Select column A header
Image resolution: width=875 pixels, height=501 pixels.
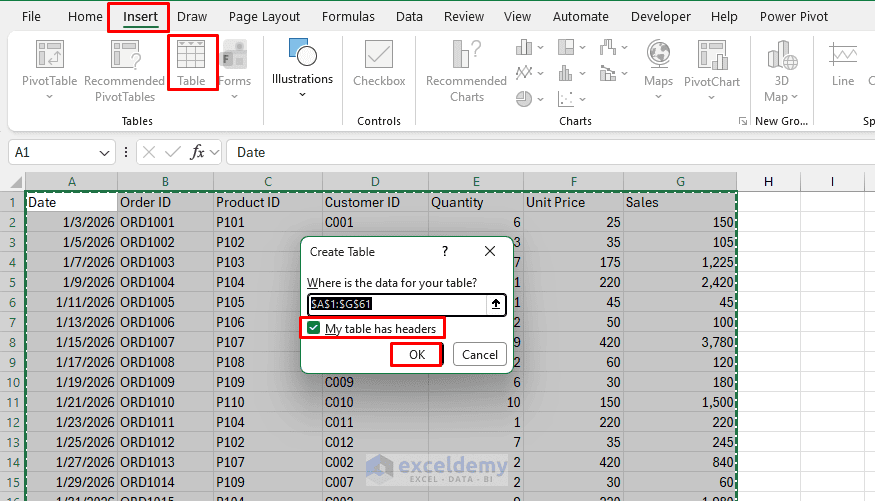[x=71, y=182]
